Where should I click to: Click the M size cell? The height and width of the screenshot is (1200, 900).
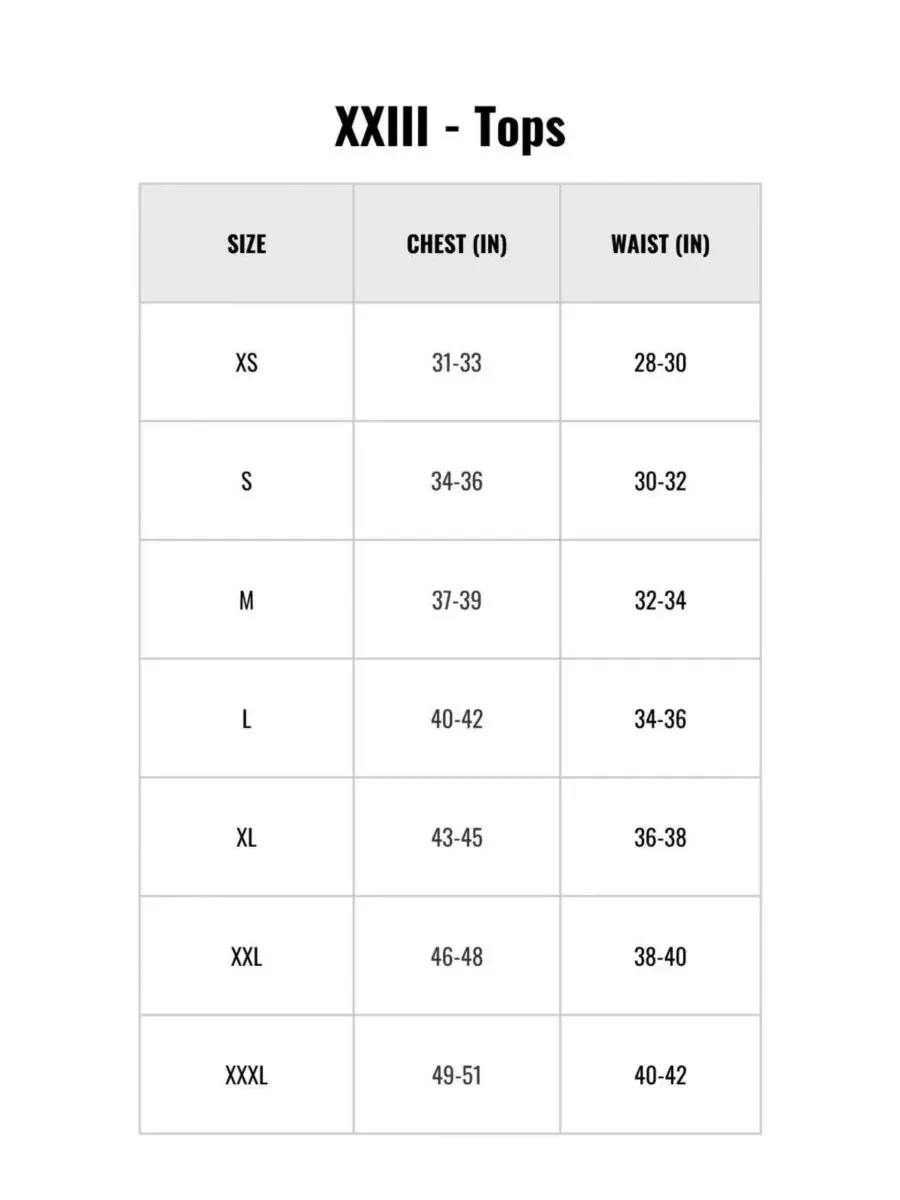pos(247,600)
